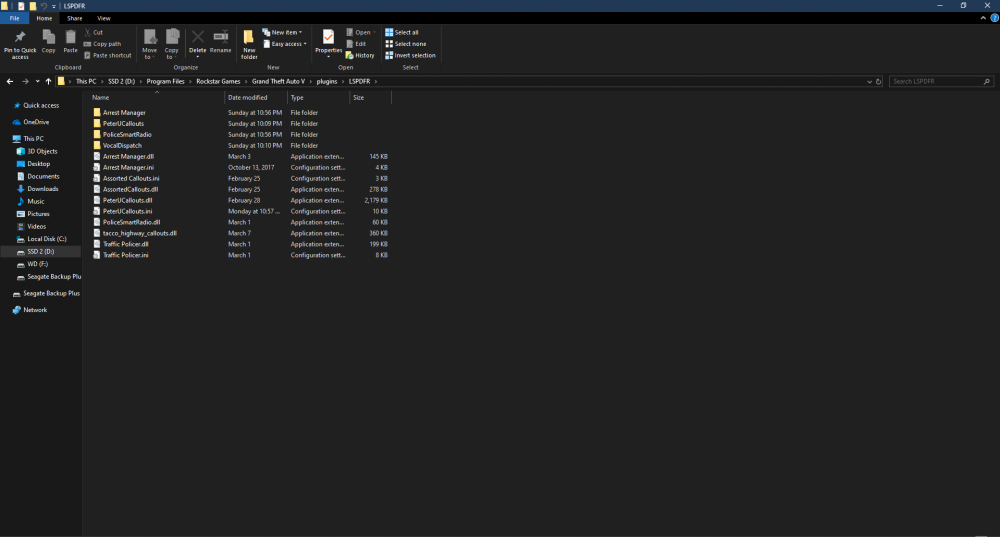Image resolution: width=1000 pixels, height=537 pixels.
Task: Create a New folder from the ribbon
Action: pos(249,44)
